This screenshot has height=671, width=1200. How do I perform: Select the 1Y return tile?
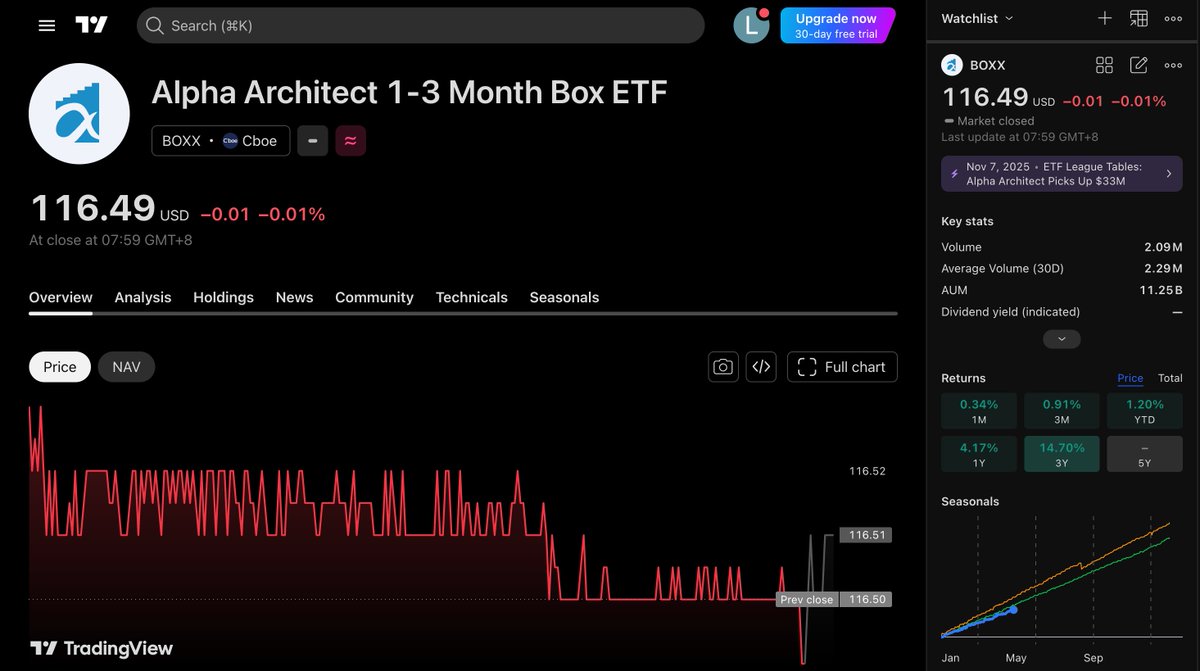[979, 454]
